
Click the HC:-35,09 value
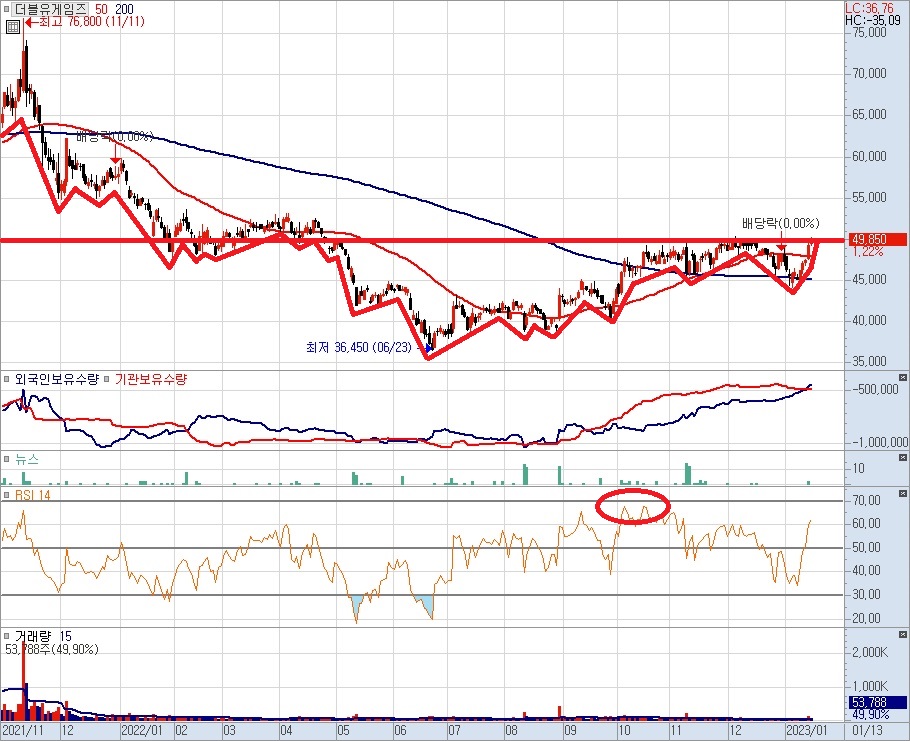tap(873, 20)
